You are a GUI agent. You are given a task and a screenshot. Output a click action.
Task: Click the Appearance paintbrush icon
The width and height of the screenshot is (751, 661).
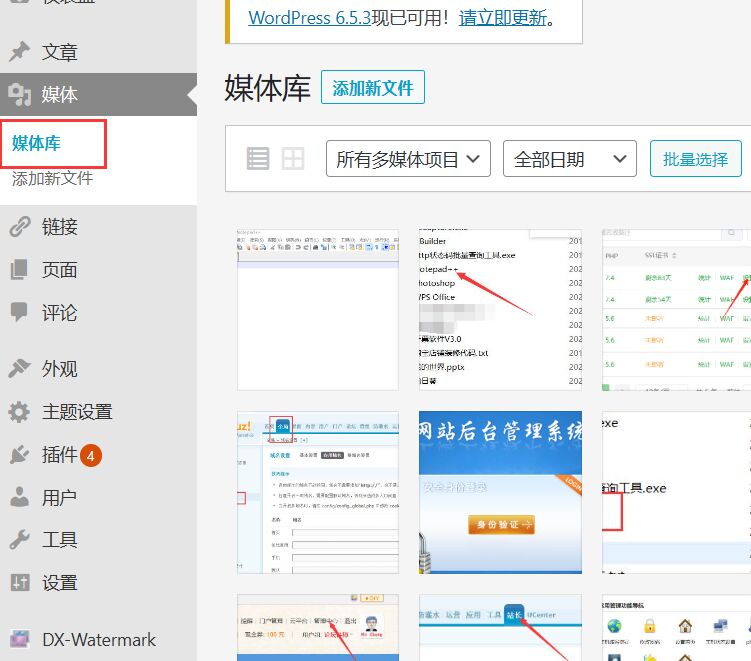click(19, 368)
